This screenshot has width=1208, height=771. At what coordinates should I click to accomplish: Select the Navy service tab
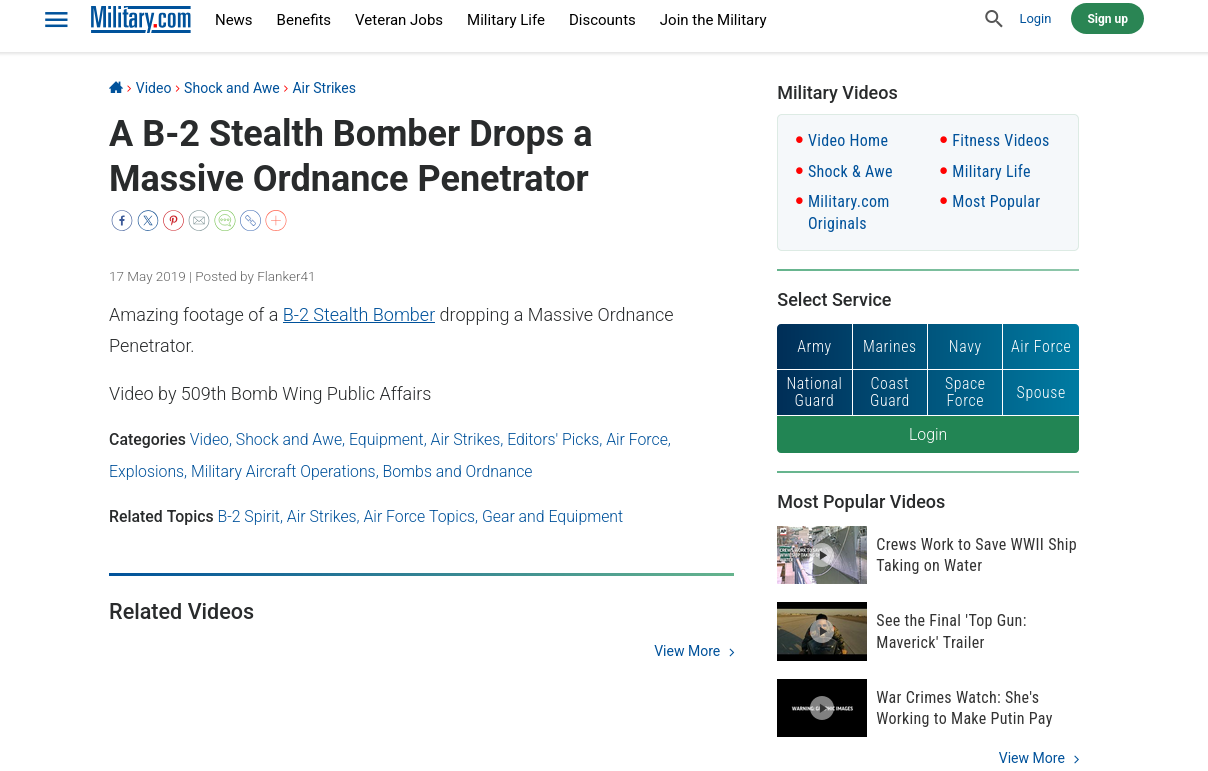[x=965, y=347]
